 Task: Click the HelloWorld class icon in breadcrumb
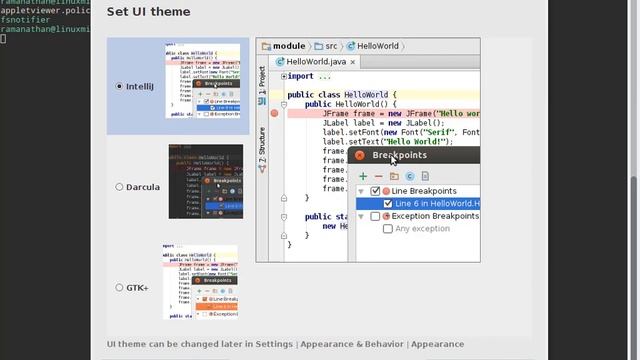[351, 46]
